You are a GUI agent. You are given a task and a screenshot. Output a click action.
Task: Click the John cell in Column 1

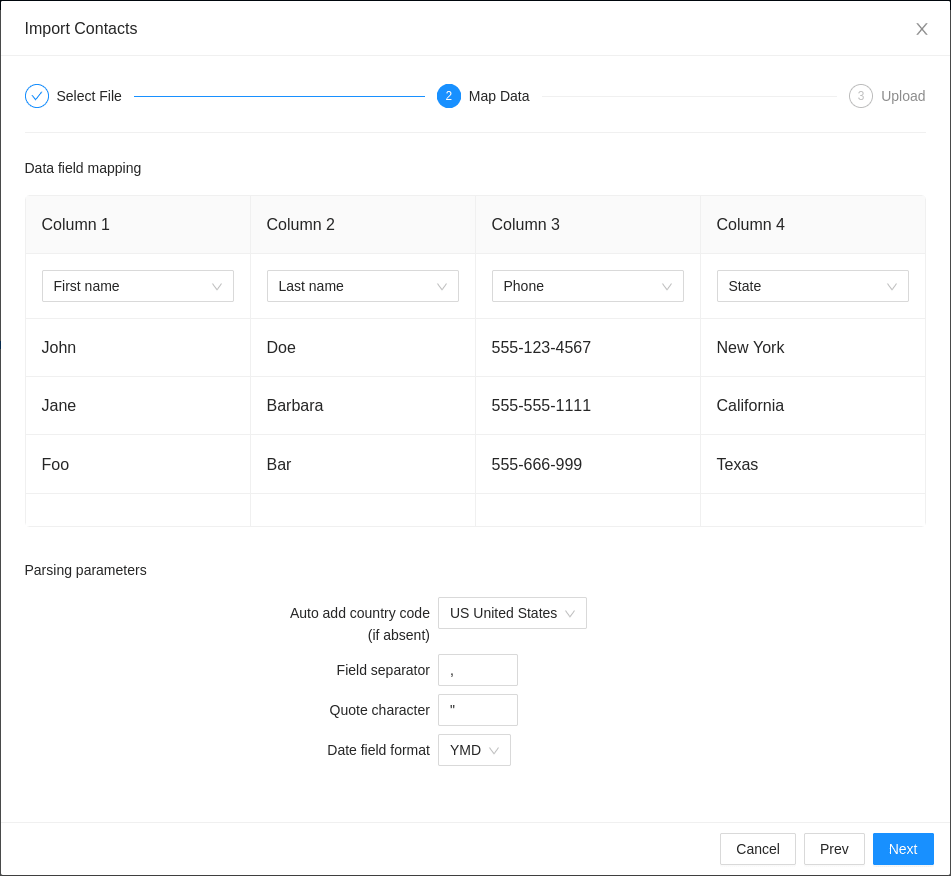pos(59,348)
